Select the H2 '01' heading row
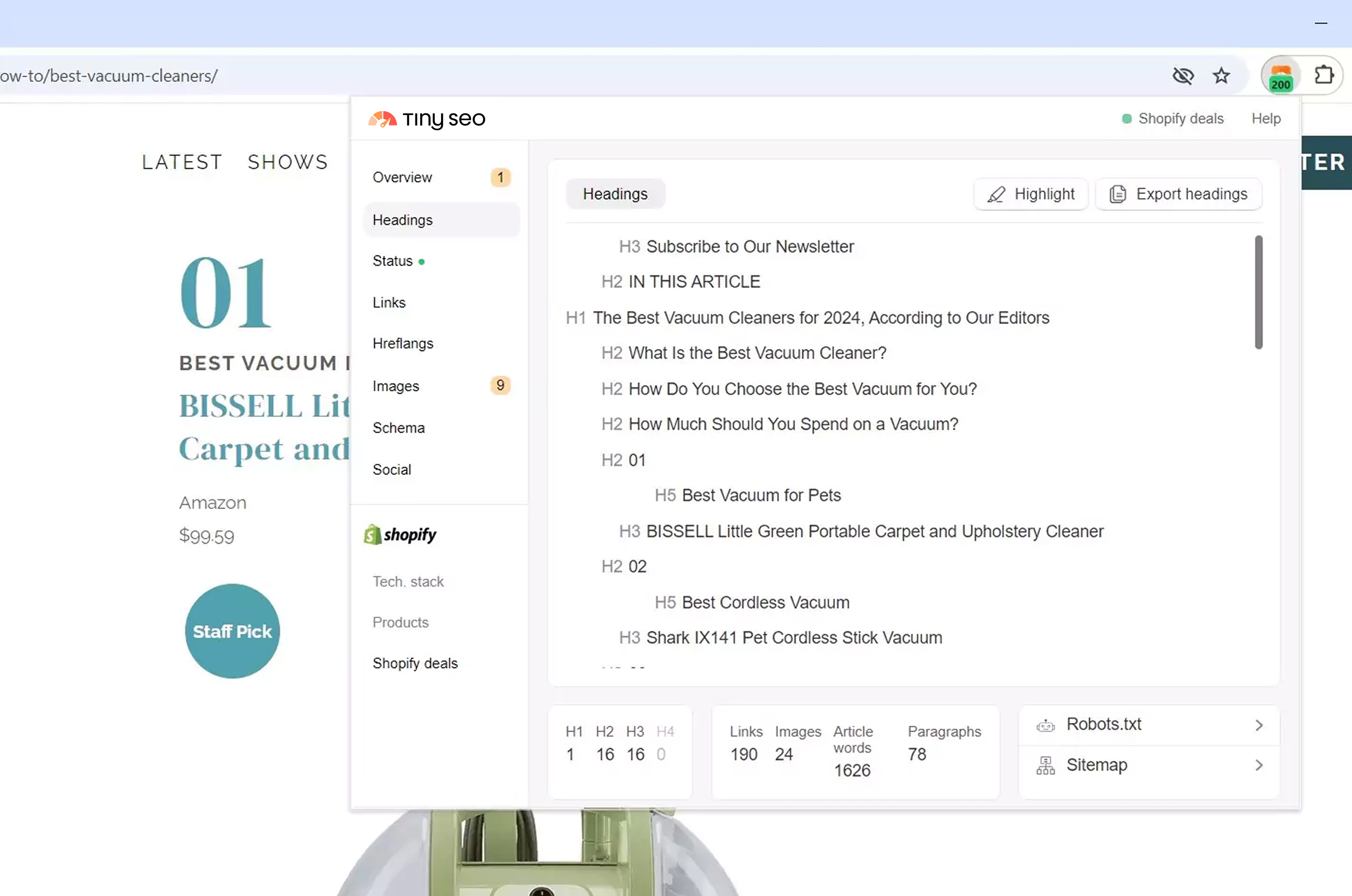This screenshot has width=1352, height=896. tap(623, 460)
